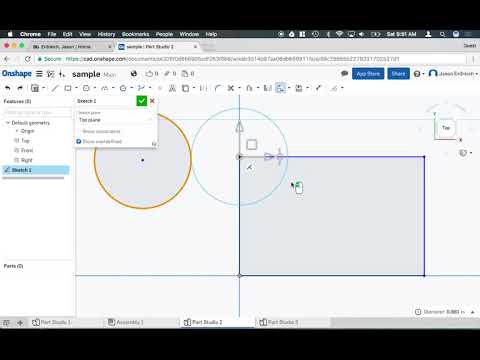Open the polygon tool dropdown arrow
The height and width of the screenshot is (360, 480).
pos(131,88)
